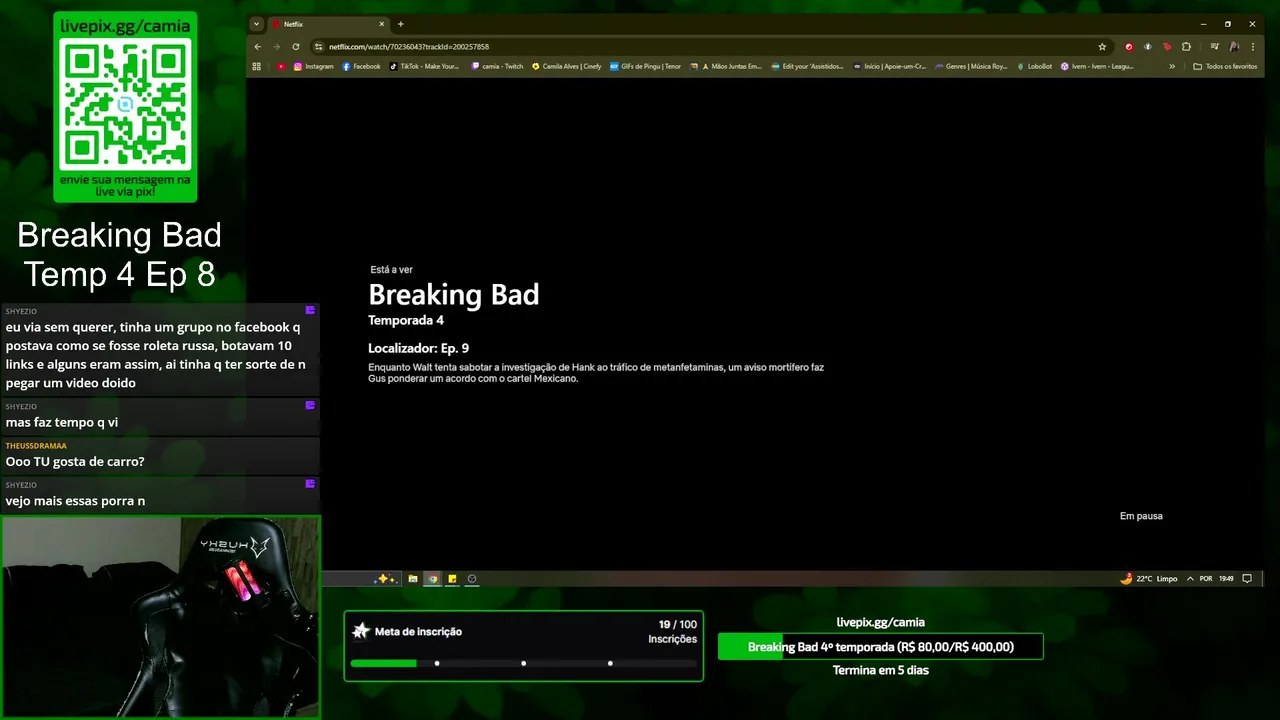Open Camila Alves | Cinefy bookmark

[x=567, y=66]
